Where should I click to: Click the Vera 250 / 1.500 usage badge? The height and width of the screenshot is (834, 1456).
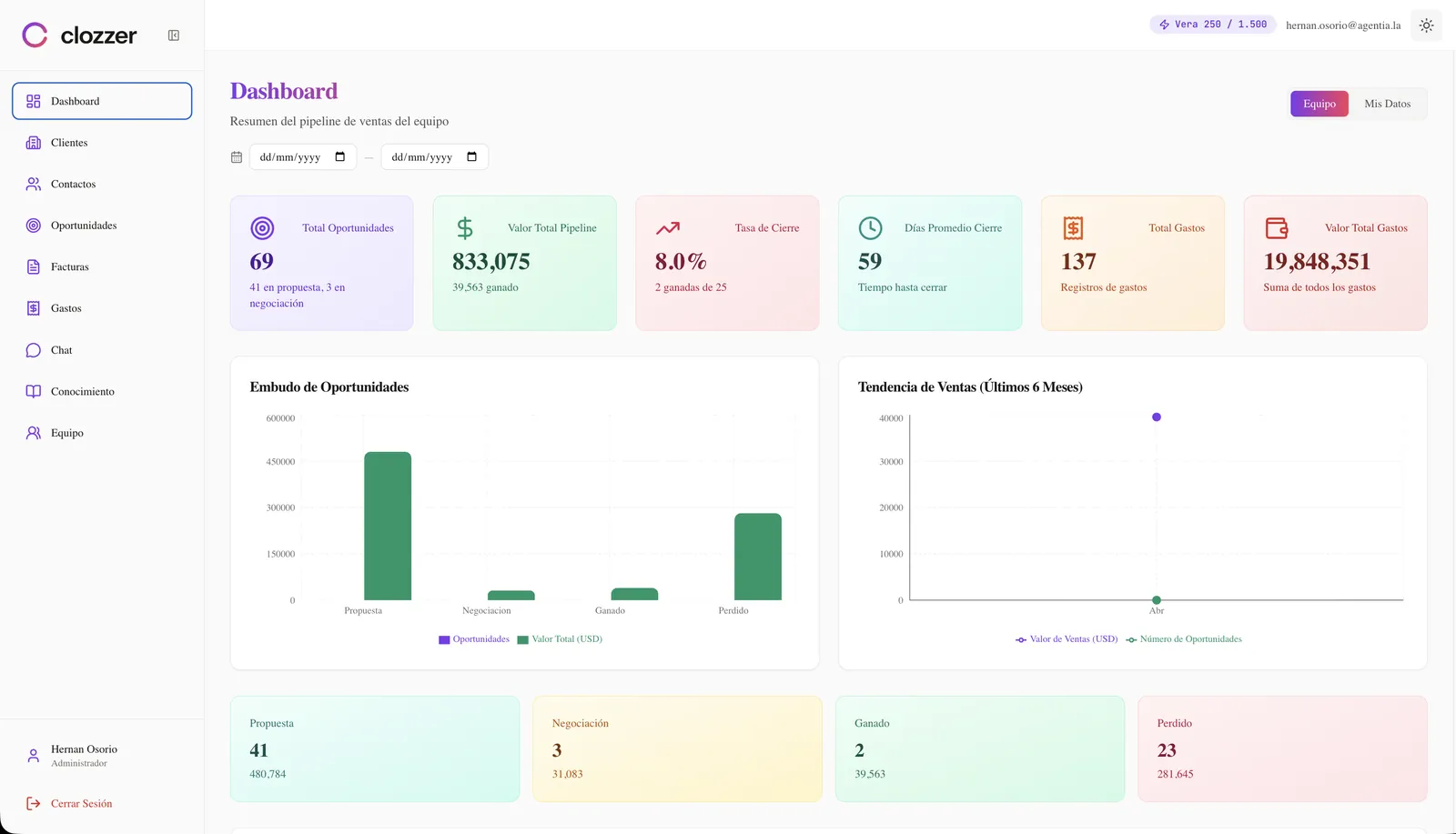pos(1212,25)
